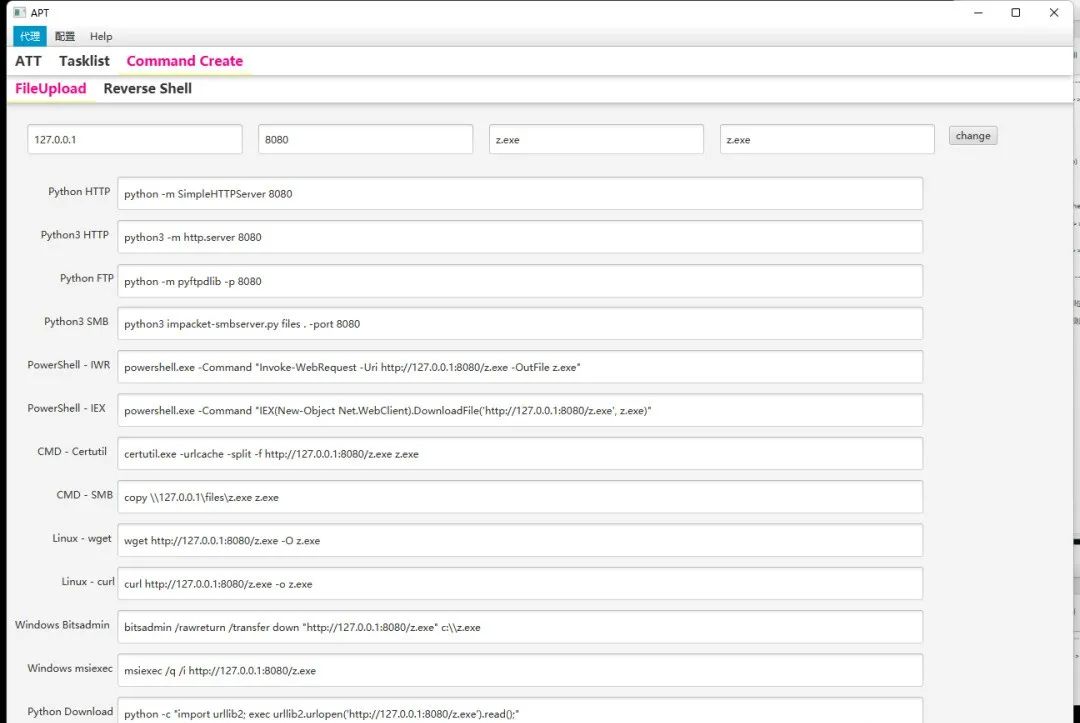Click the PowerShell - IWR command field

[520, 367]
